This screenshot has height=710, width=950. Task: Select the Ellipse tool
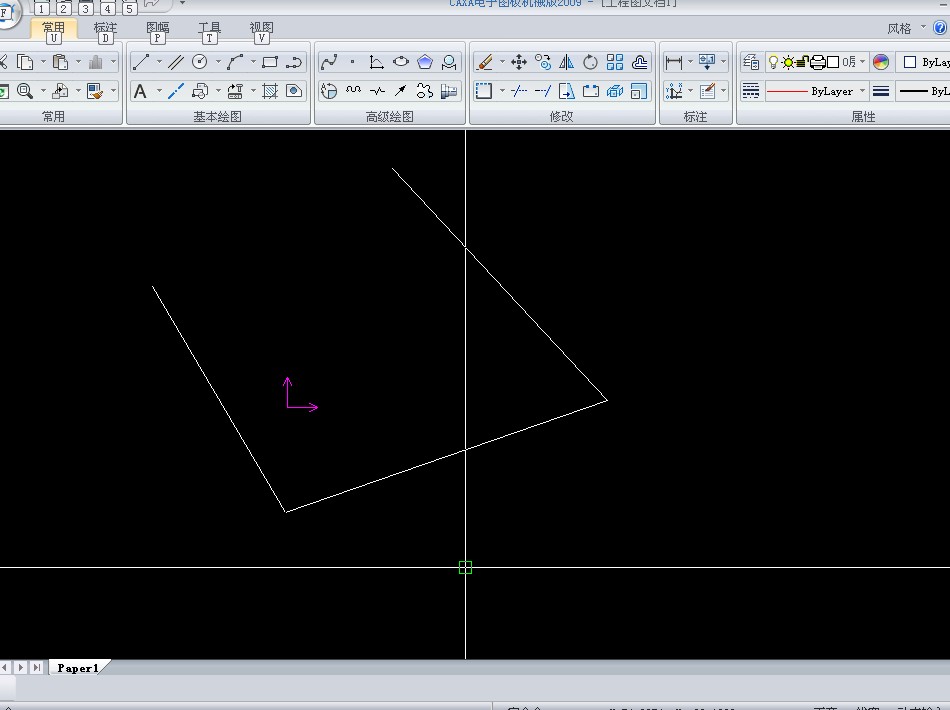coord(400,62)
